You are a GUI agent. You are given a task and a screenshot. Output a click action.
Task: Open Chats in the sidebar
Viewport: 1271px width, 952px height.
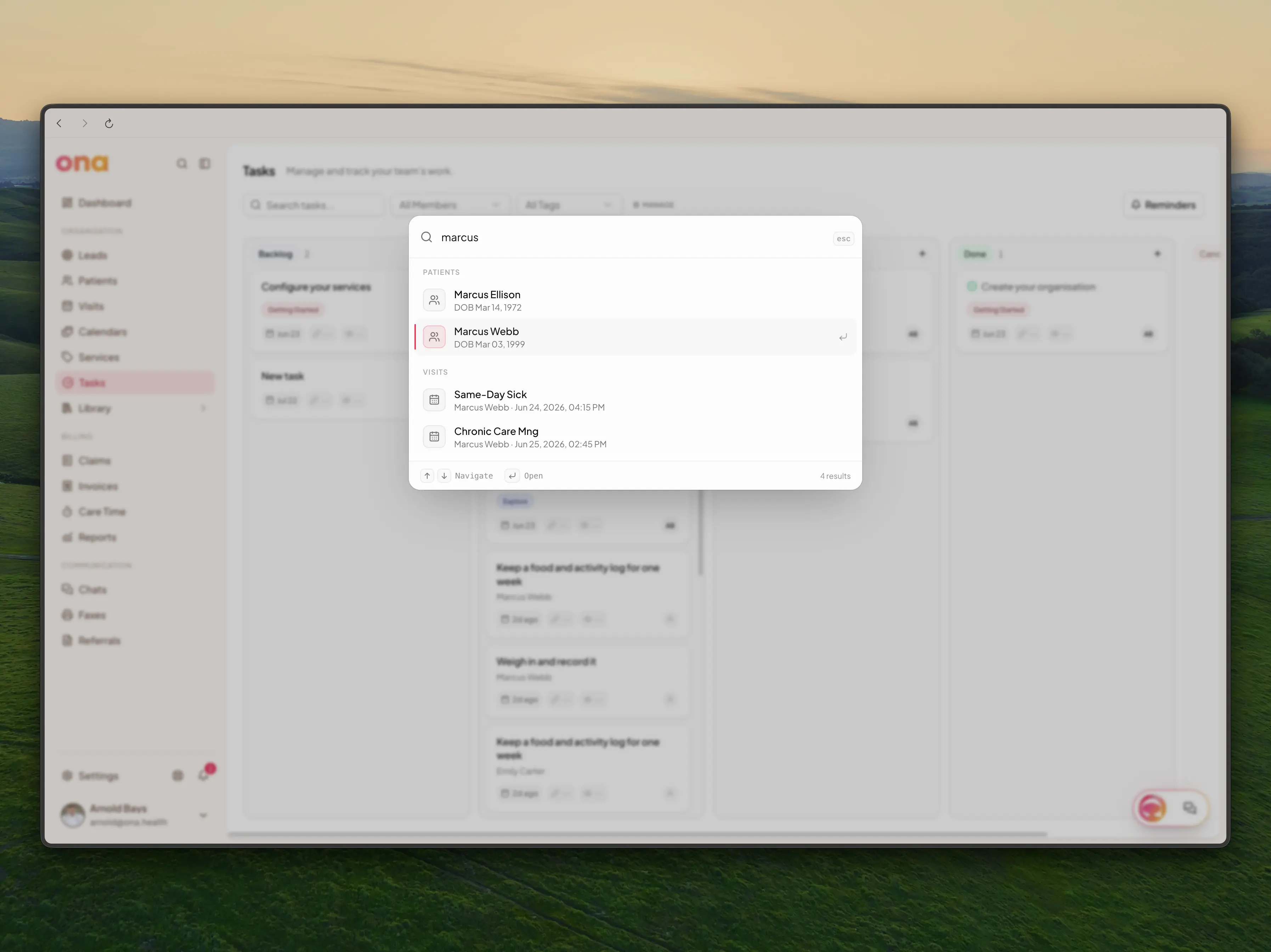[136, 589]
